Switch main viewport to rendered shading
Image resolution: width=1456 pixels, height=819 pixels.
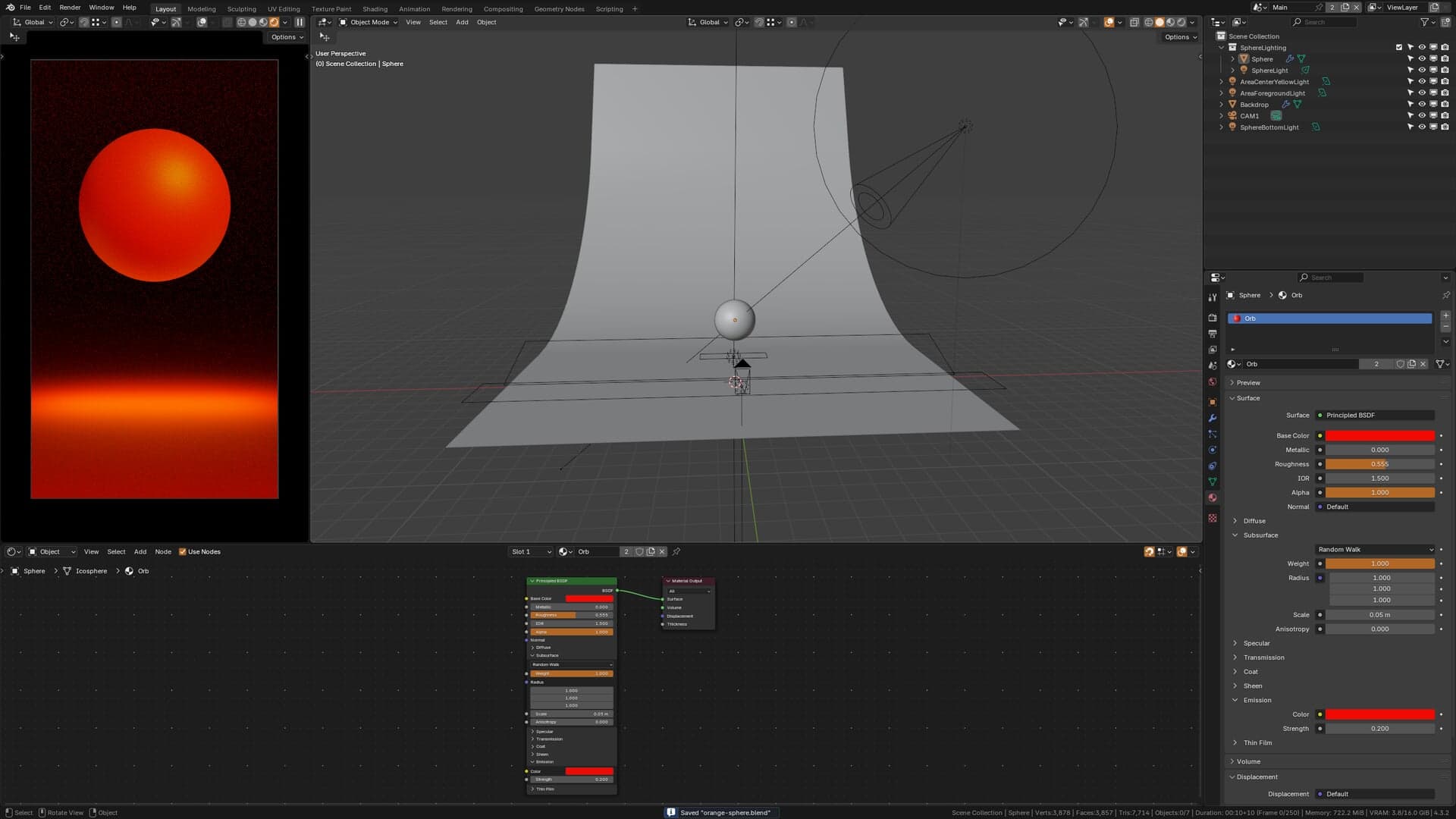click(x=1181, y=22)
